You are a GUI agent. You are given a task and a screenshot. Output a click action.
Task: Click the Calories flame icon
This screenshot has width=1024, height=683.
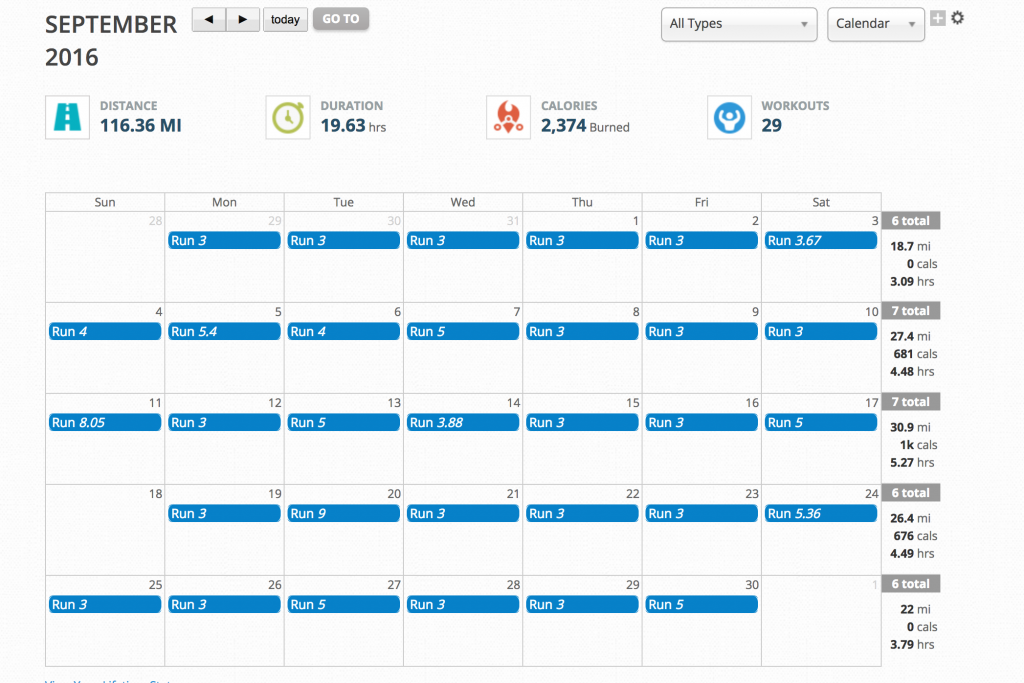pos(509,118)
